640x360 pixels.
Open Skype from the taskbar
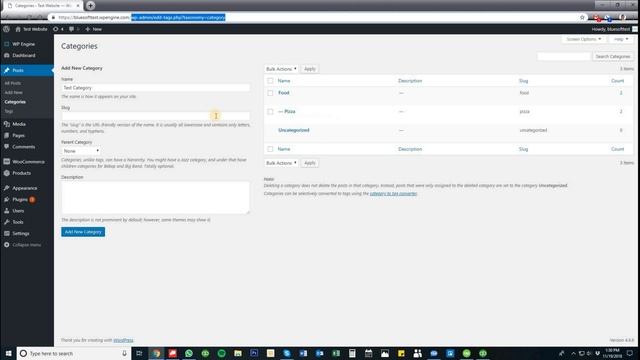pos(287,353)
